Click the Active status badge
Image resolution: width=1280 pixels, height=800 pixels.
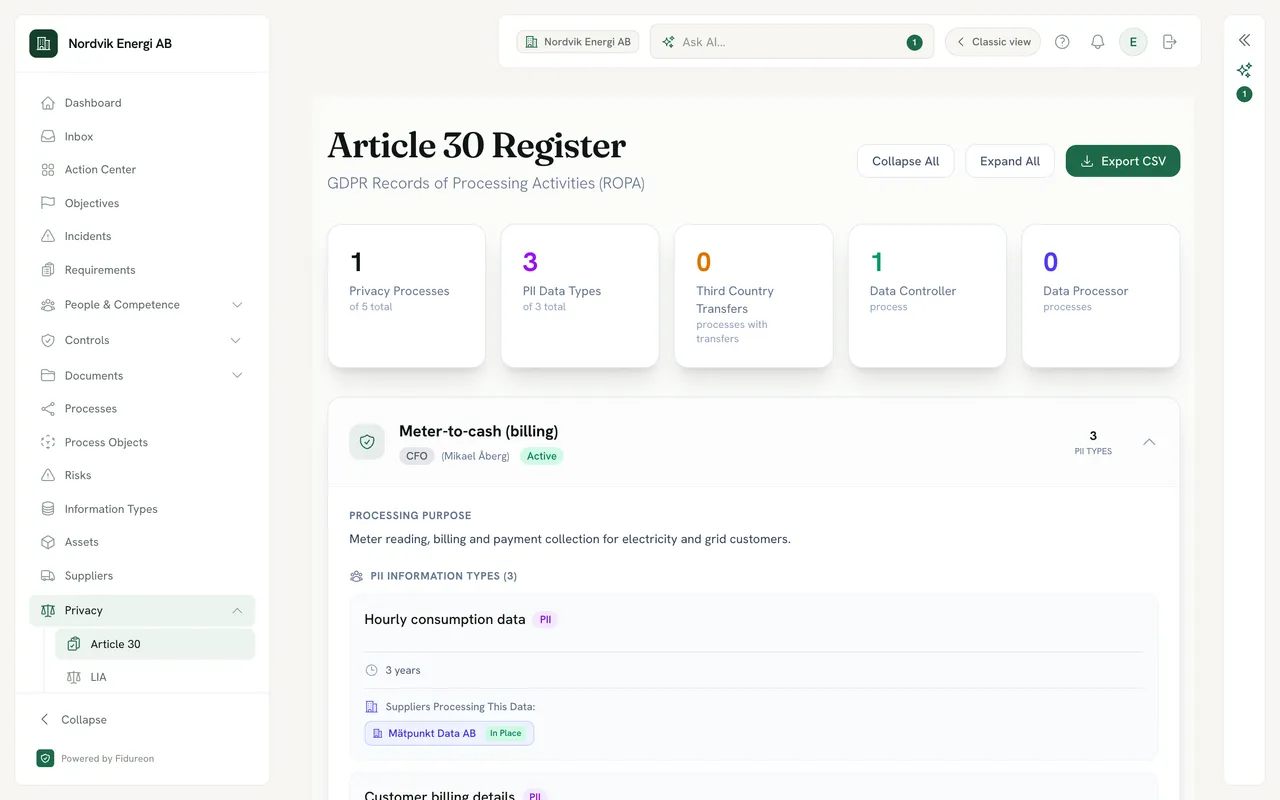tap(542, 456)
